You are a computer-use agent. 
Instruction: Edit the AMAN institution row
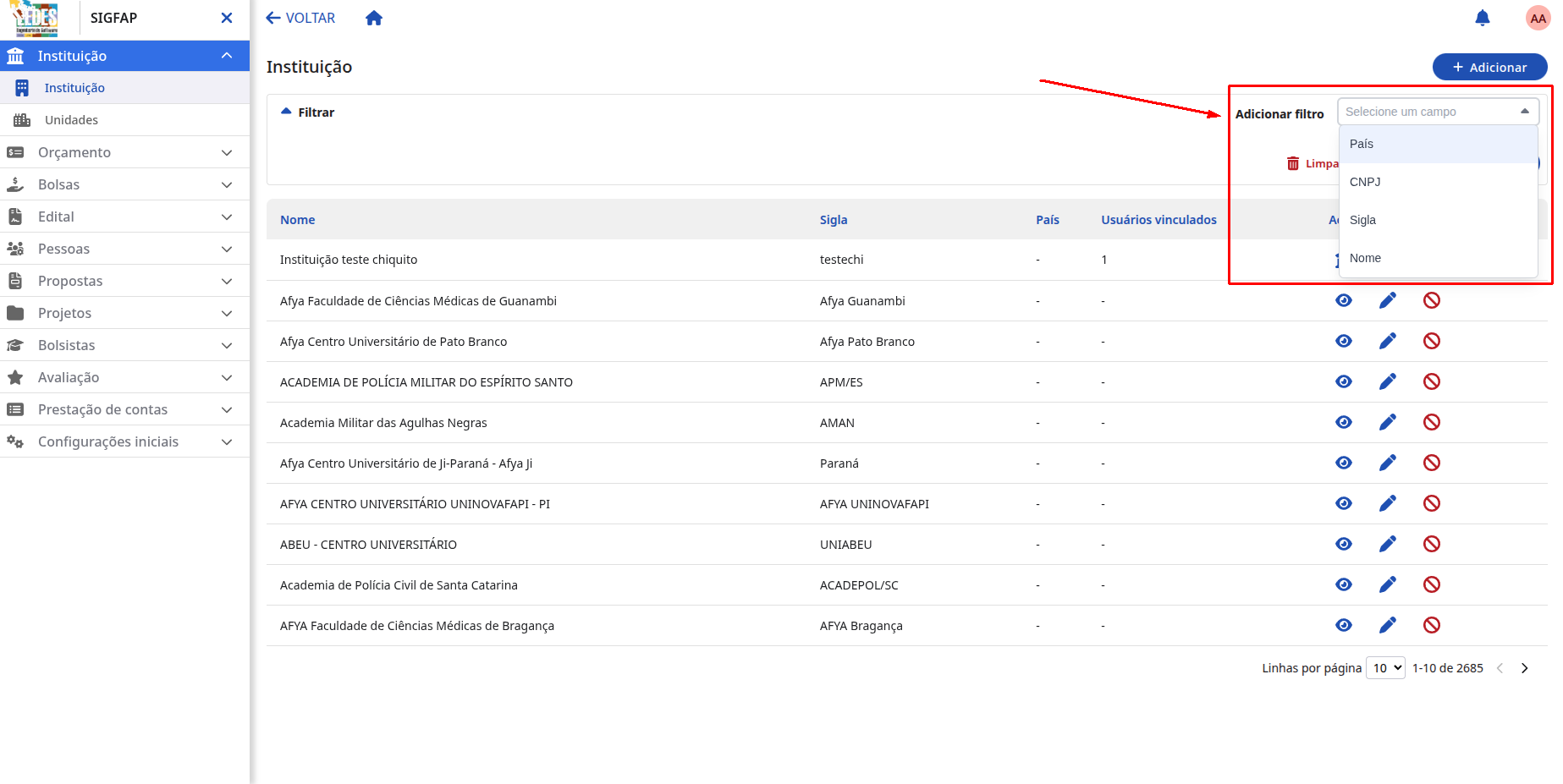pos(1388,422)
